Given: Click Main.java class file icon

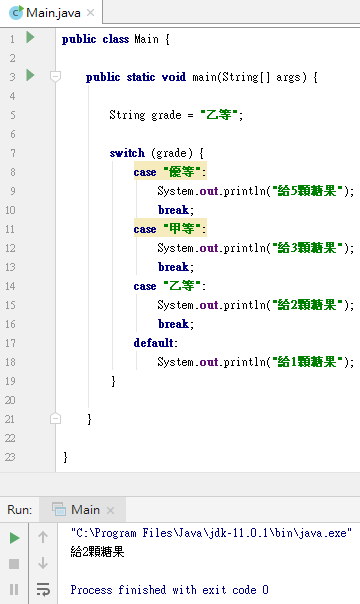Looking at the screenshot, I should click(x=16, y=13).
